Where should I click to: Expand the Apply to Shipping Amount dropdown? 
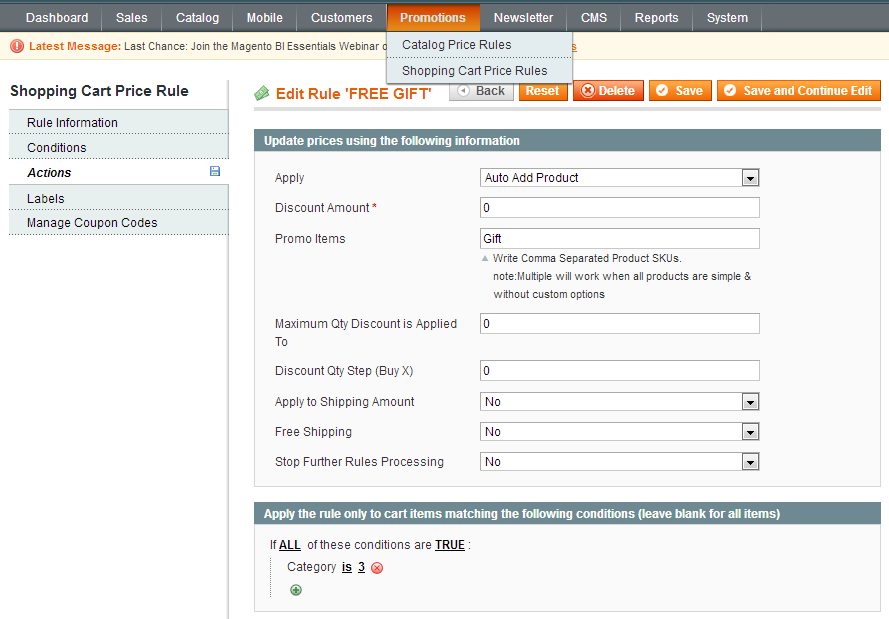619,402
